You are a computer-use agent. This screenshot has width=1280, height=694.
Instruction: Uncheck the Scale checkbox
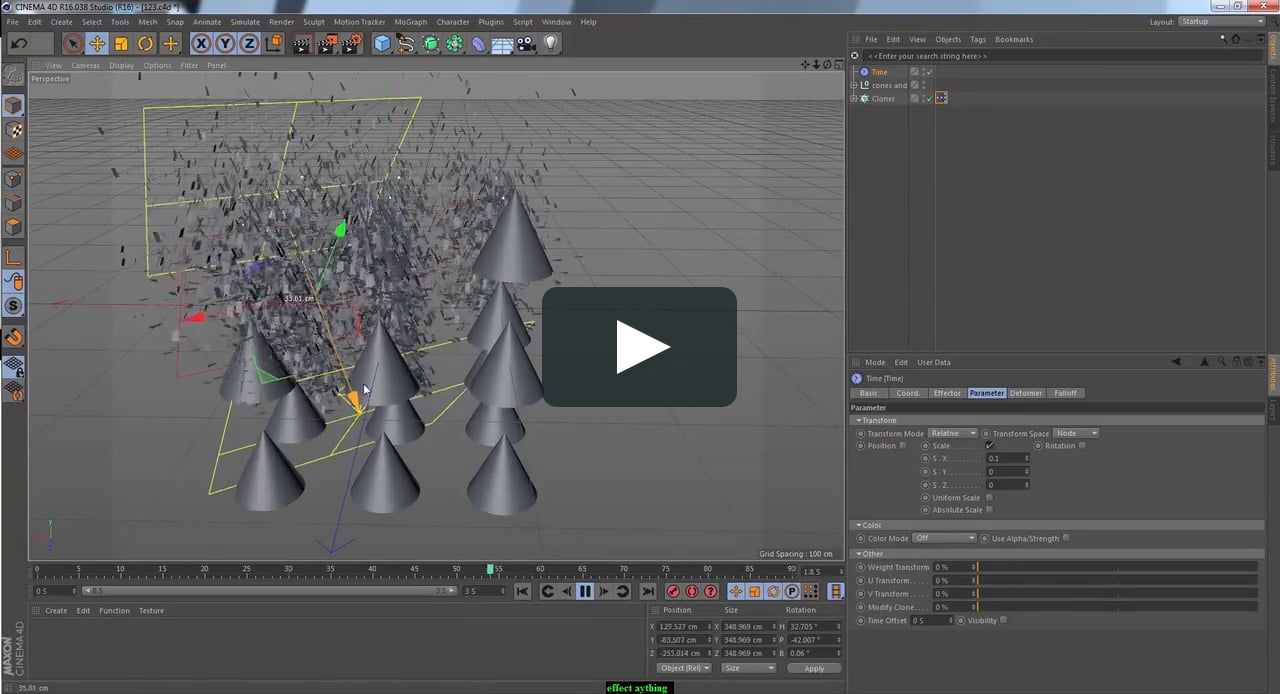[989, 446]
